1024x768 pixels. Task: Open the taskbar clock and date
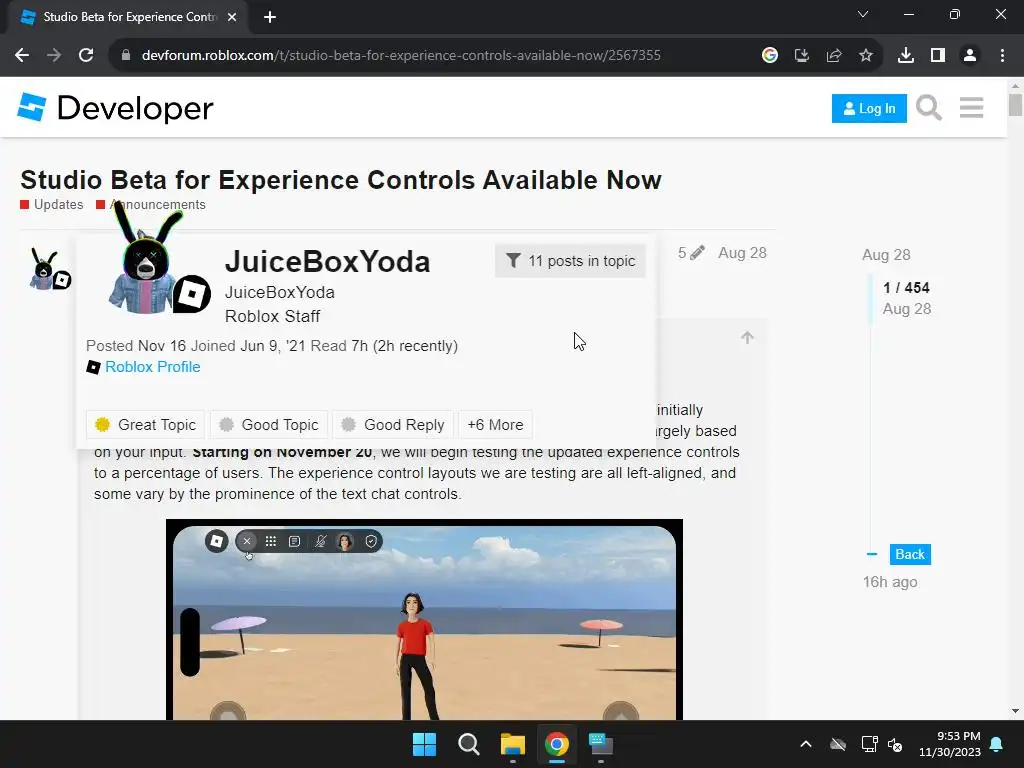(950, 744)
